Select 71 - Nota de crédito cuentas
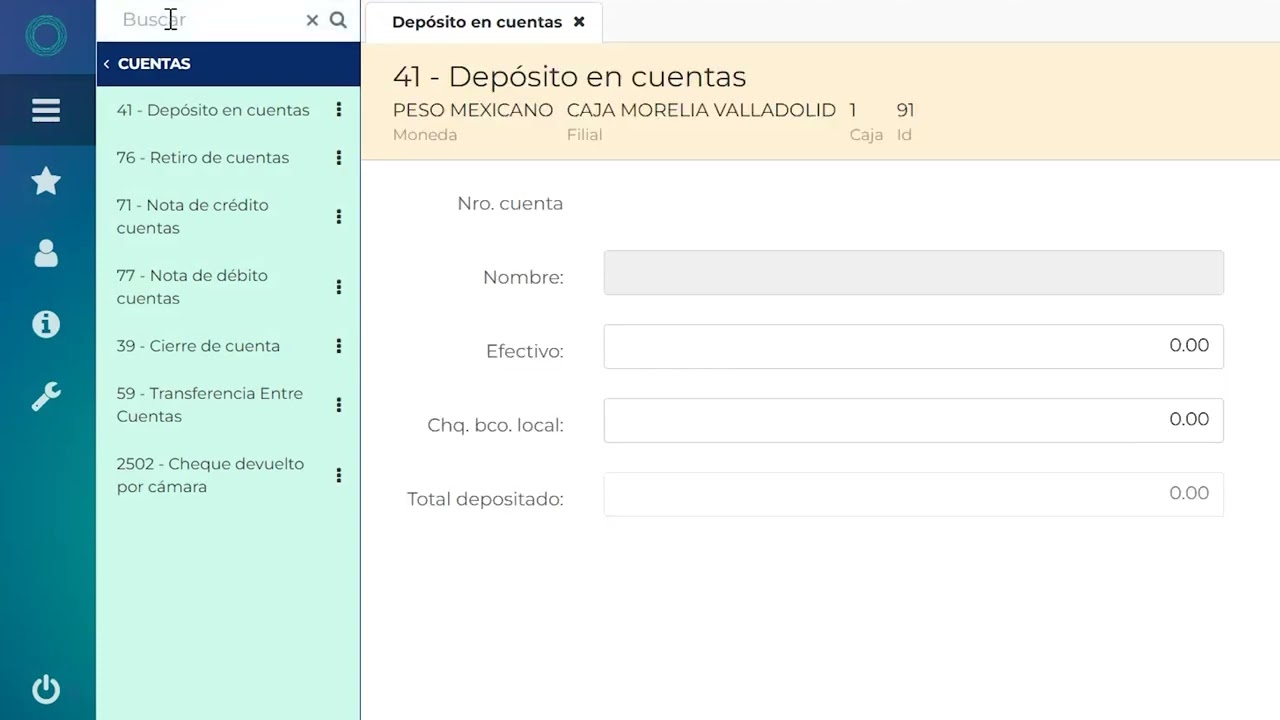Screen dimensions: 1280x720 coord(192,216)
